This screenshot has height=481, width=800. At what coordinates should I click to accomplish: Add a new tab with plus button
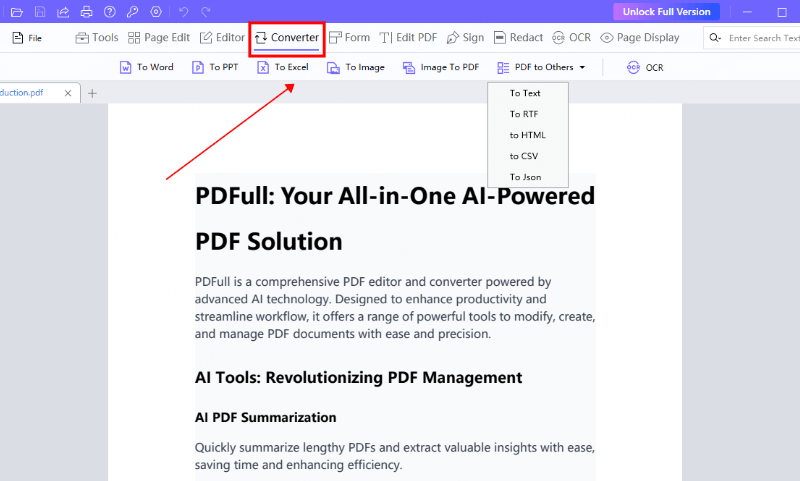click(92, 93)
